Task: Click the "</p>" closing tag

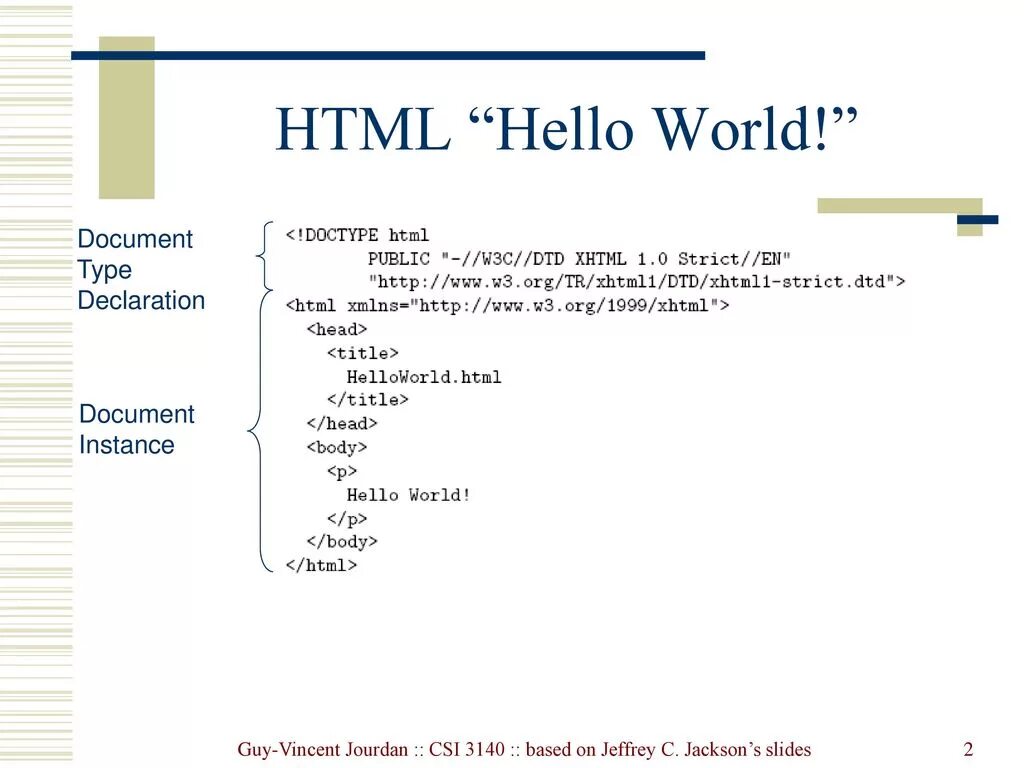Action: pos(347,519)
